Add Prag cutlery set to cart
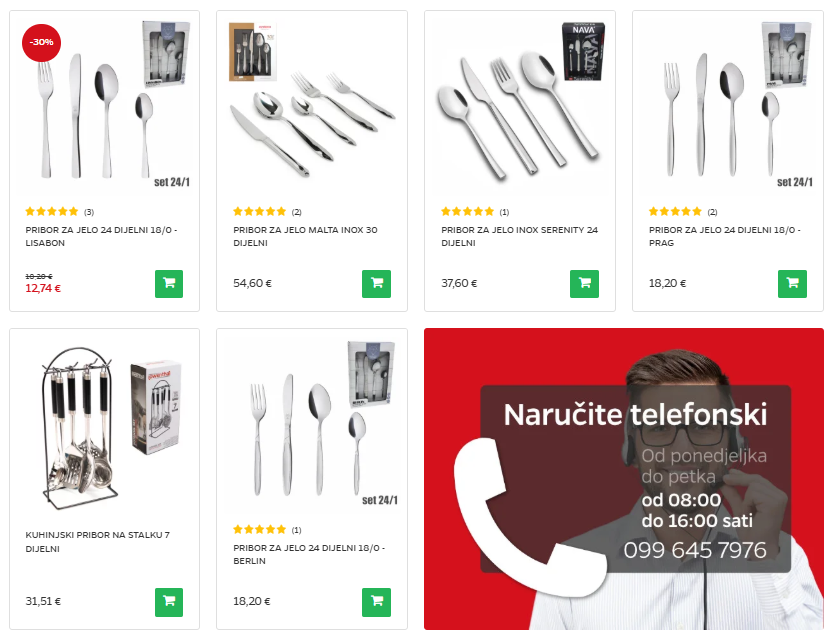This screenshot has height=639, width=832. coord(792,283)
